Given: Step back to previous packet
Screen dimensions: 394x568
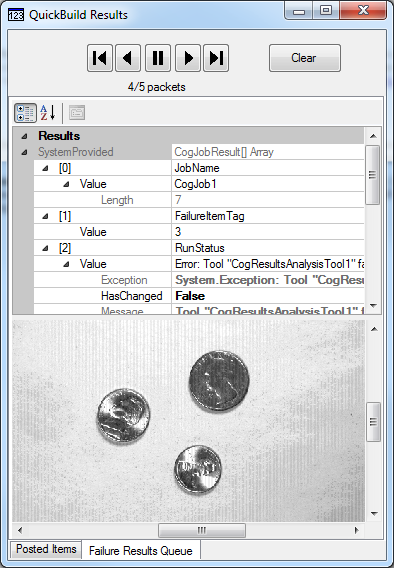Looking at the screenshot, I should tap(128, 58).
